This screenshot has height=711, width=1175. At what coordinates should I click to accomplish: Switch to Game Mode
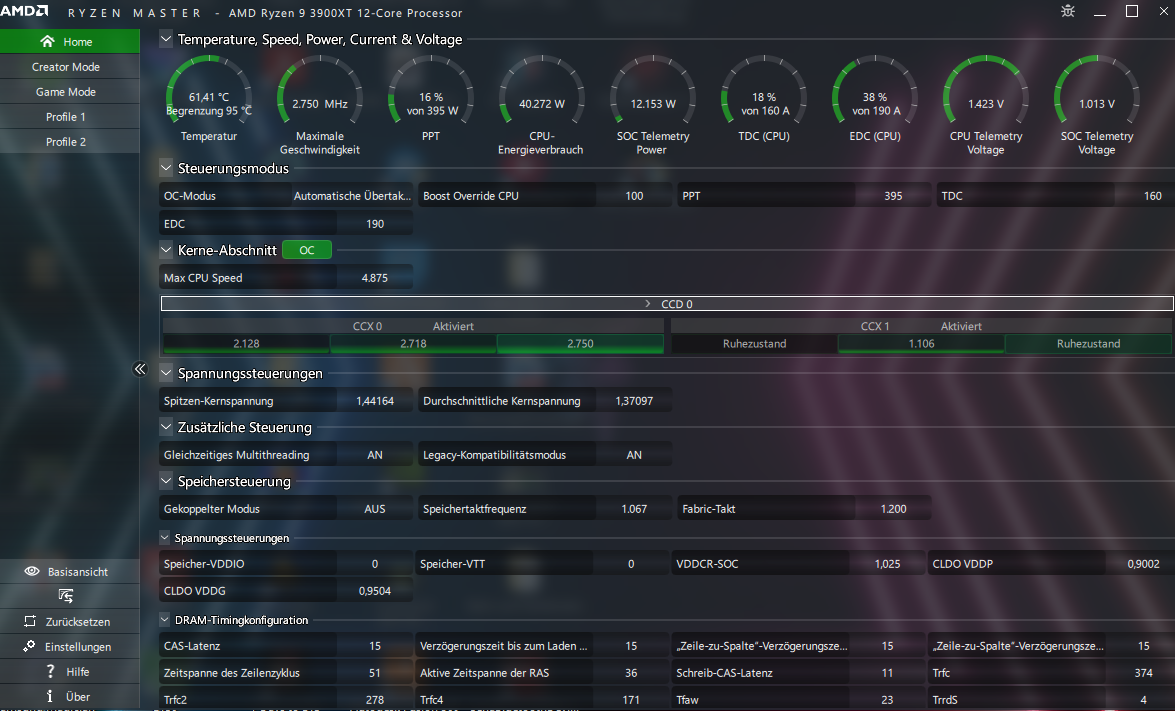tap(70, 91)
